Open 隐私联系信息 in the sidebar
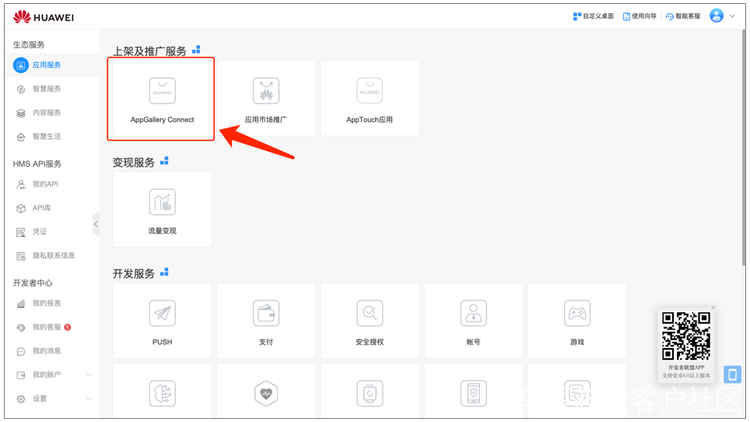 tap(53, 256)
